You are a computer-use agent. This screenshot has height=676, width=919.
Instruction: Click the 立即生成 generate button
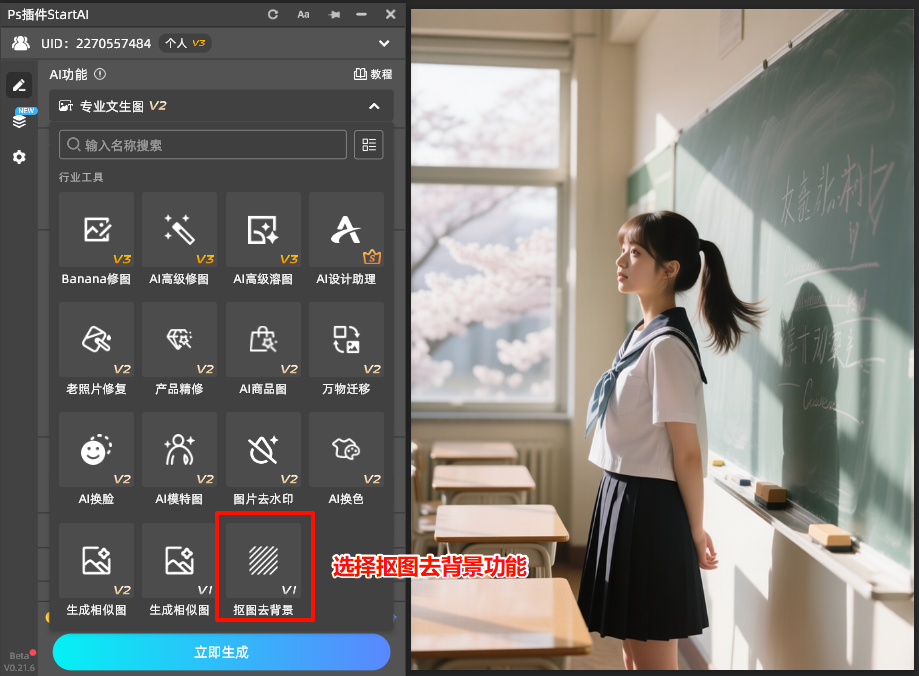[x=221, y=652]
